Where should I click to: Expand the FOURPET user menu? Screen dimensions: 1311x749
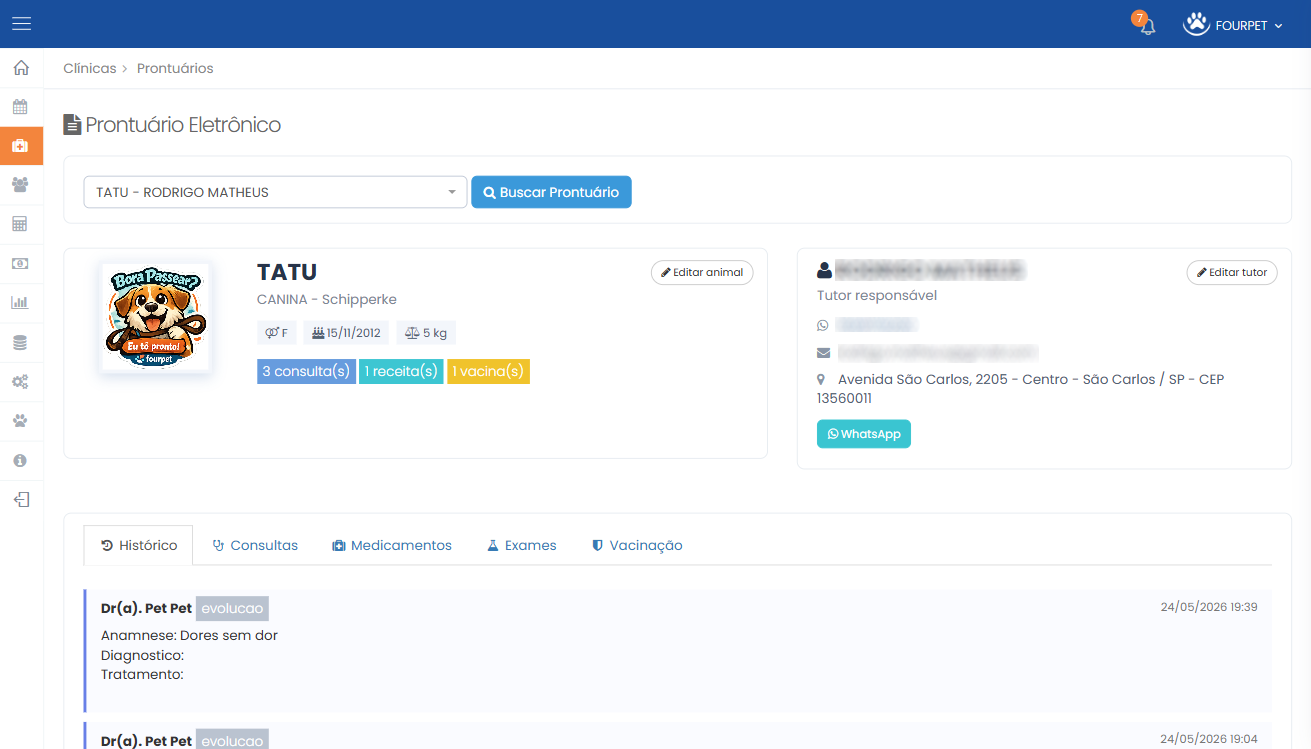point(1233,25)
